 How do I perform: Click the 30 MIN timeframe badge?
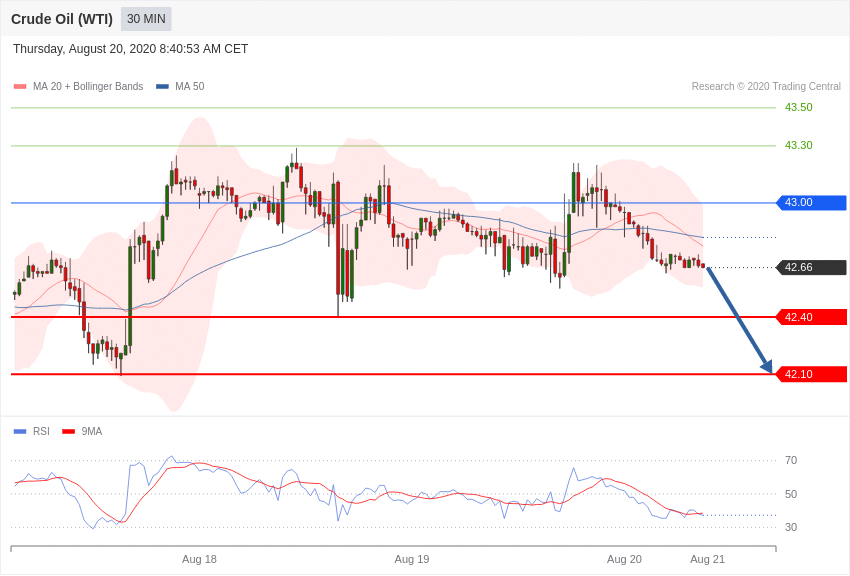coord(146,19)
